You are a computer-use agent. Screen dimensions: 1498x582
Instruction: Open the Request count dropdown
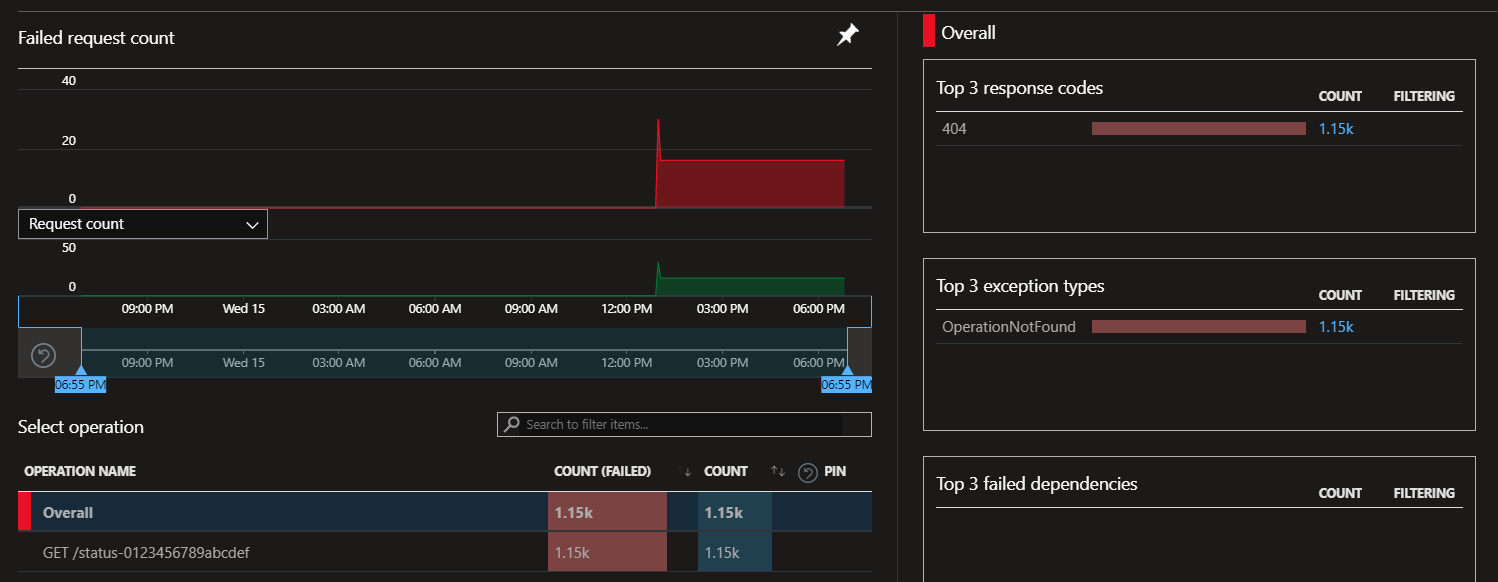coord(143,224)
